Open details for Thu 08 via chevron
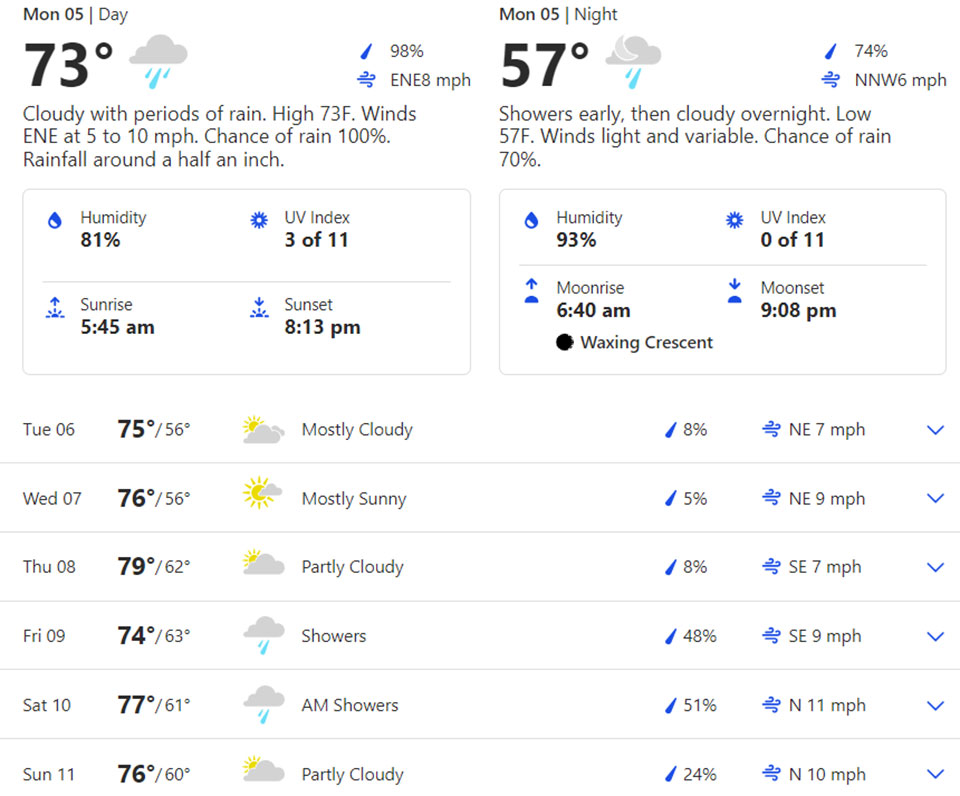 point(935,567)
